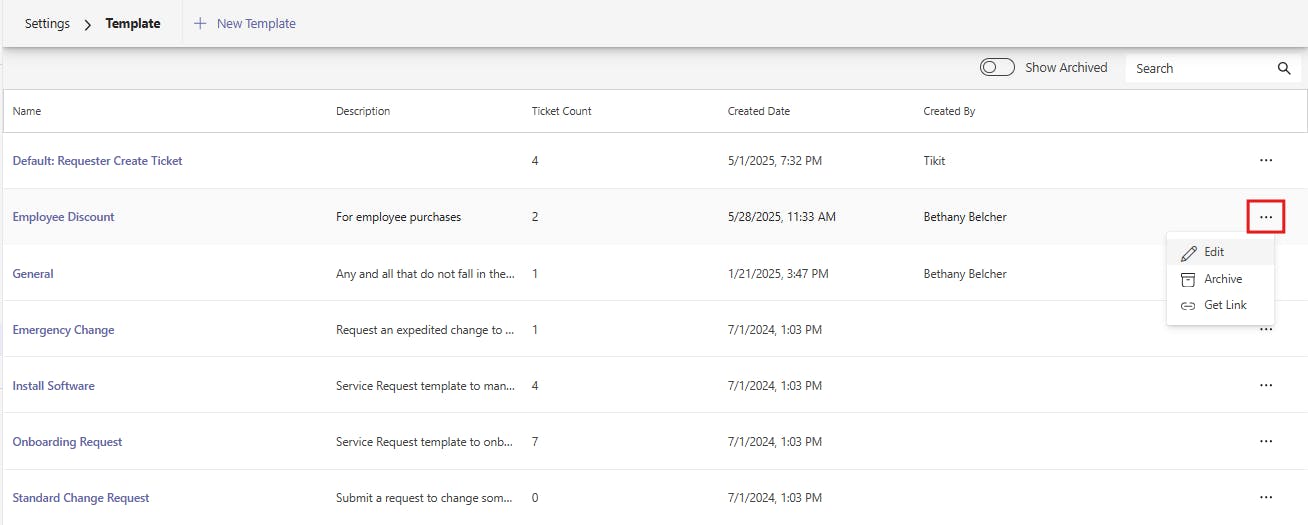This screenshot has width=1308, height=525.
Task: Toggle the Show Archived switch
Action: pyautogui.click(x=997, y=68)
